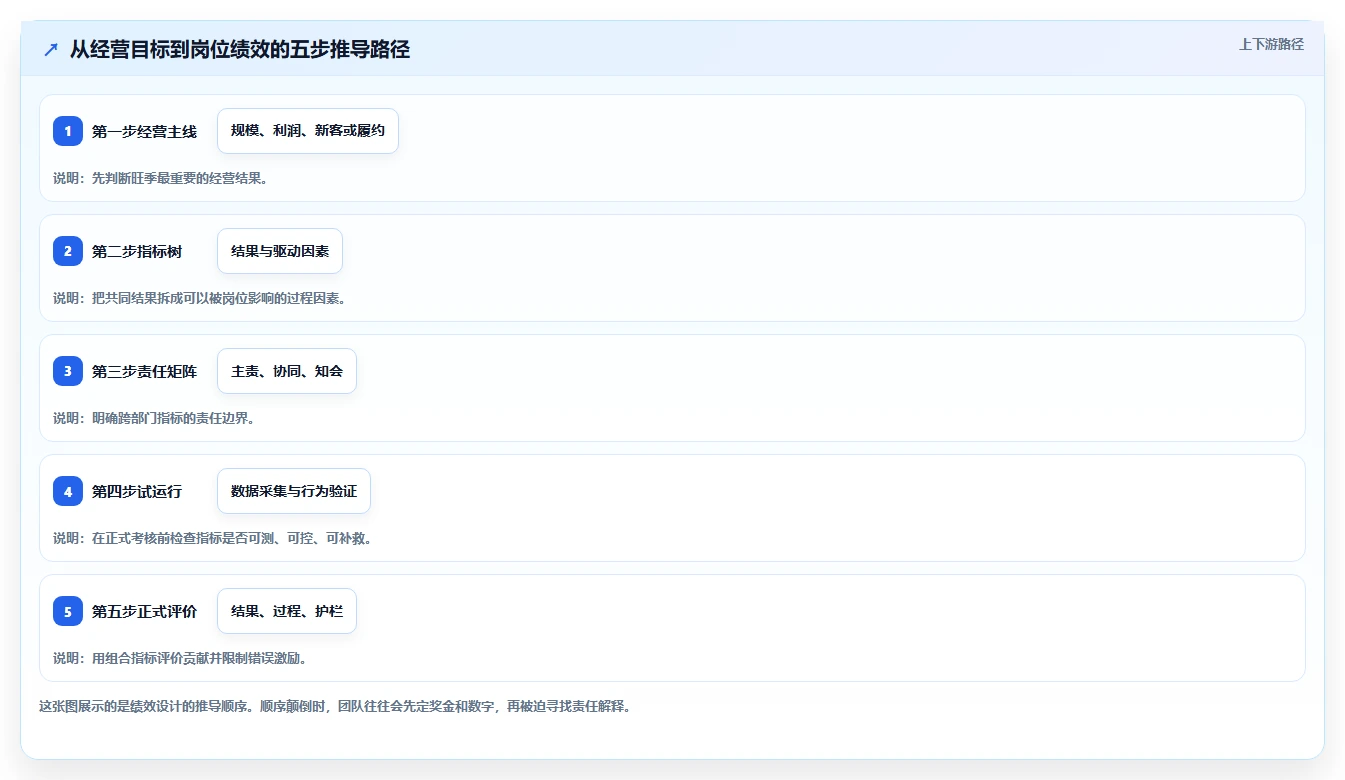Click the 第一步经营主线 step label
1345x780 pixels.
[144, 131]
